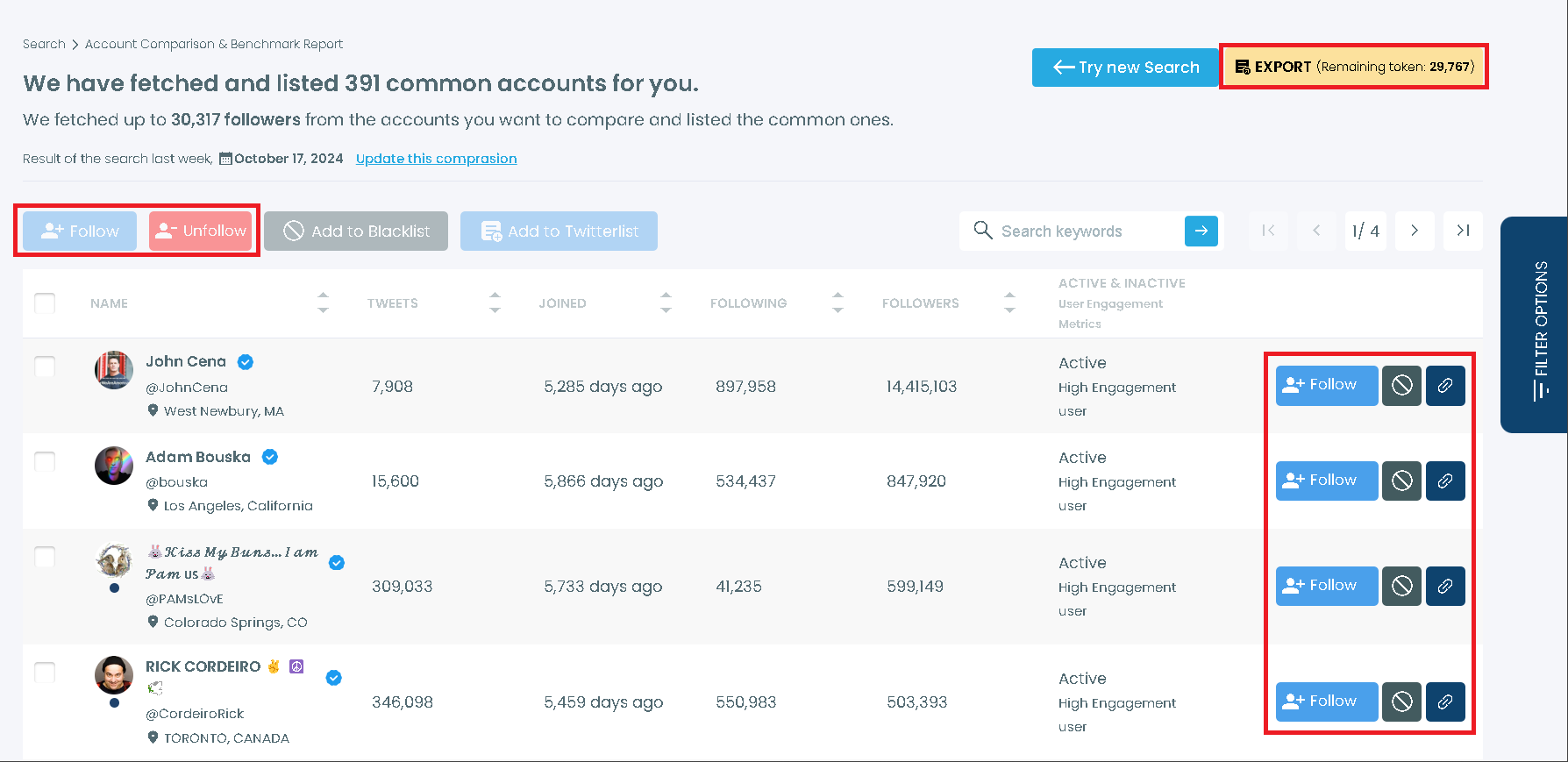This screenshot has height=762, width=1568.
Task: Click Update this comparison link
Action: tap(436, 159)
